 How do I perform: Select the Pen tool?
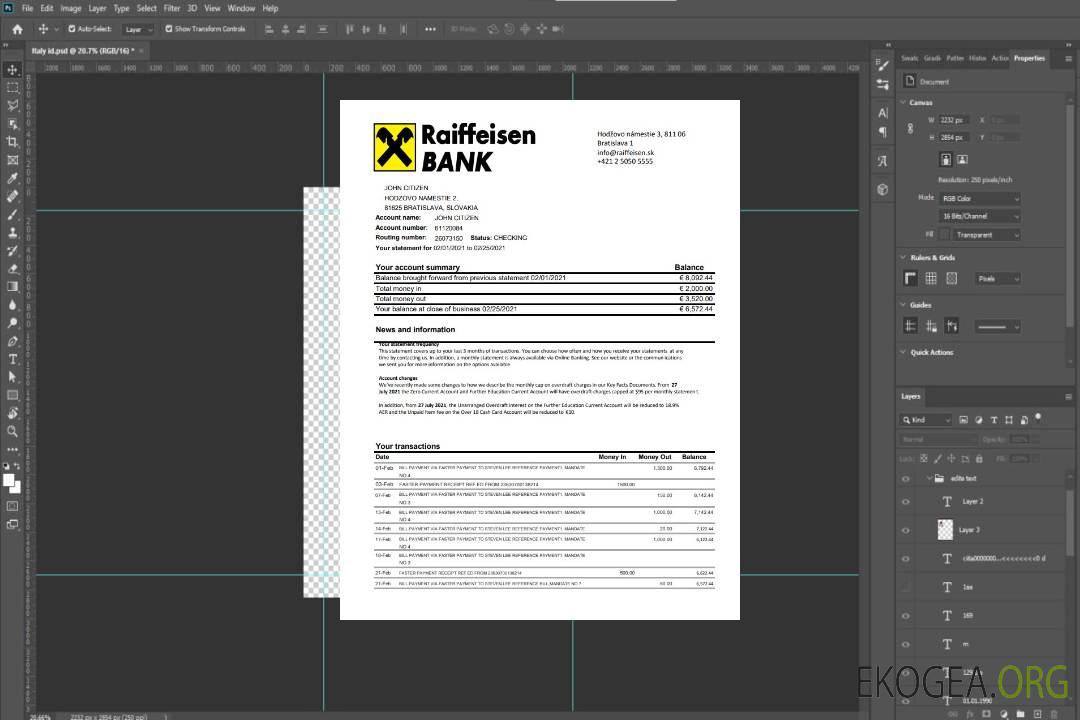point(12,341)
